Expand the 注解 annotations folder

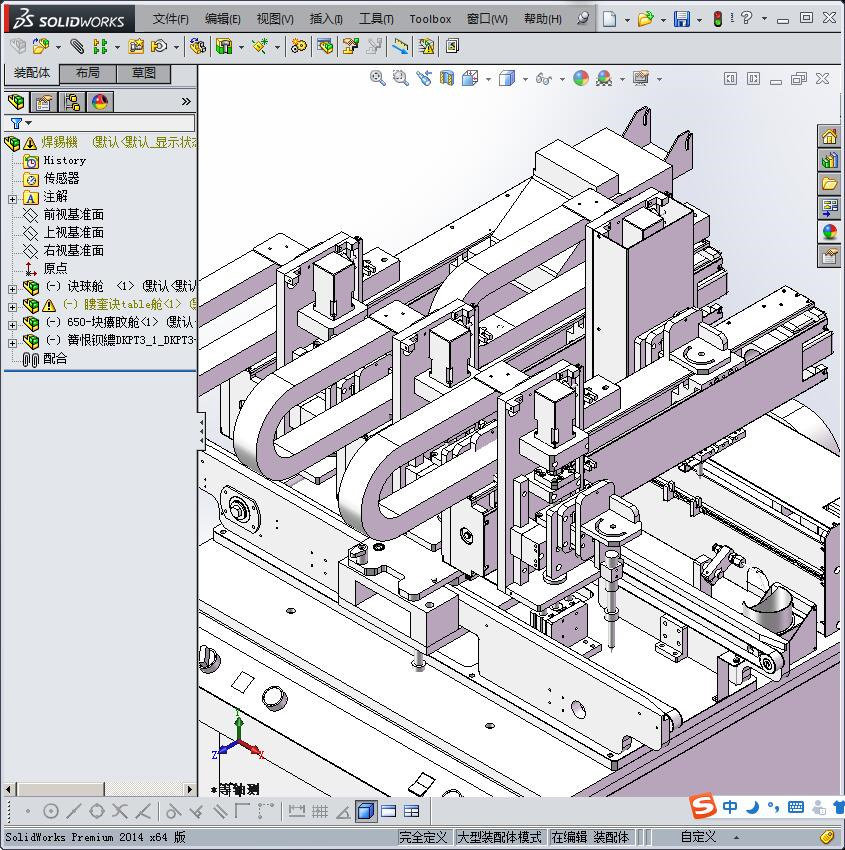[12, 198]
